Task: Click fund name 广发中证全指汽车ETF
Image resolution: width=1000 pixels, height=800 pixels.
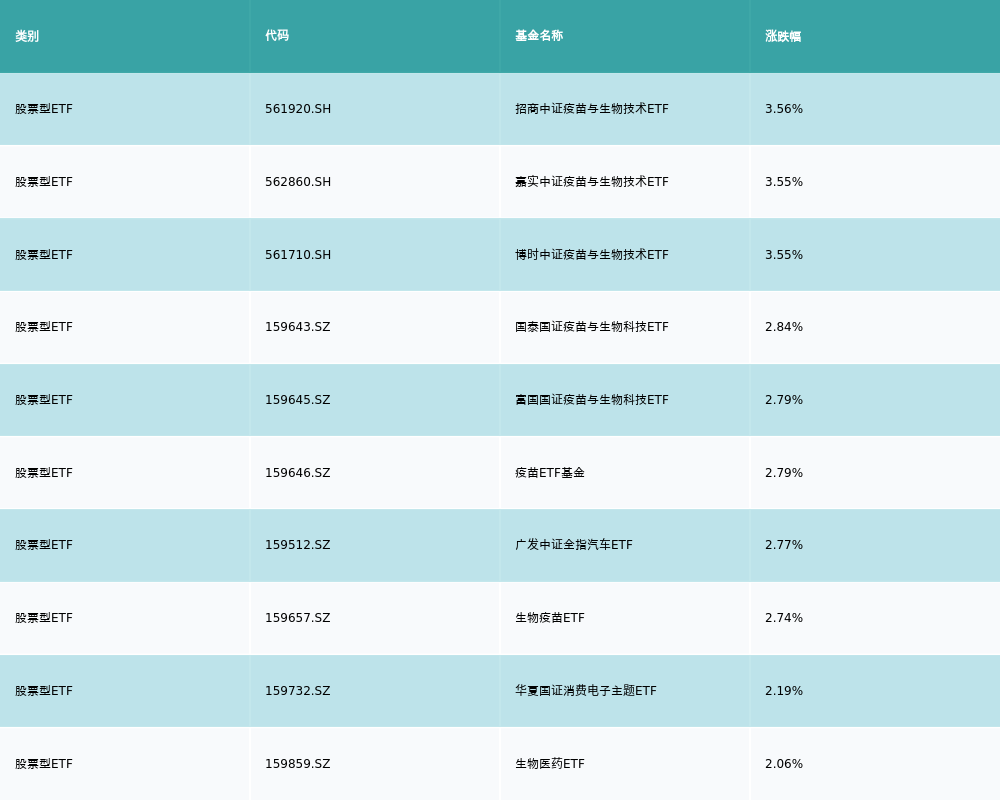Action: 574,545
